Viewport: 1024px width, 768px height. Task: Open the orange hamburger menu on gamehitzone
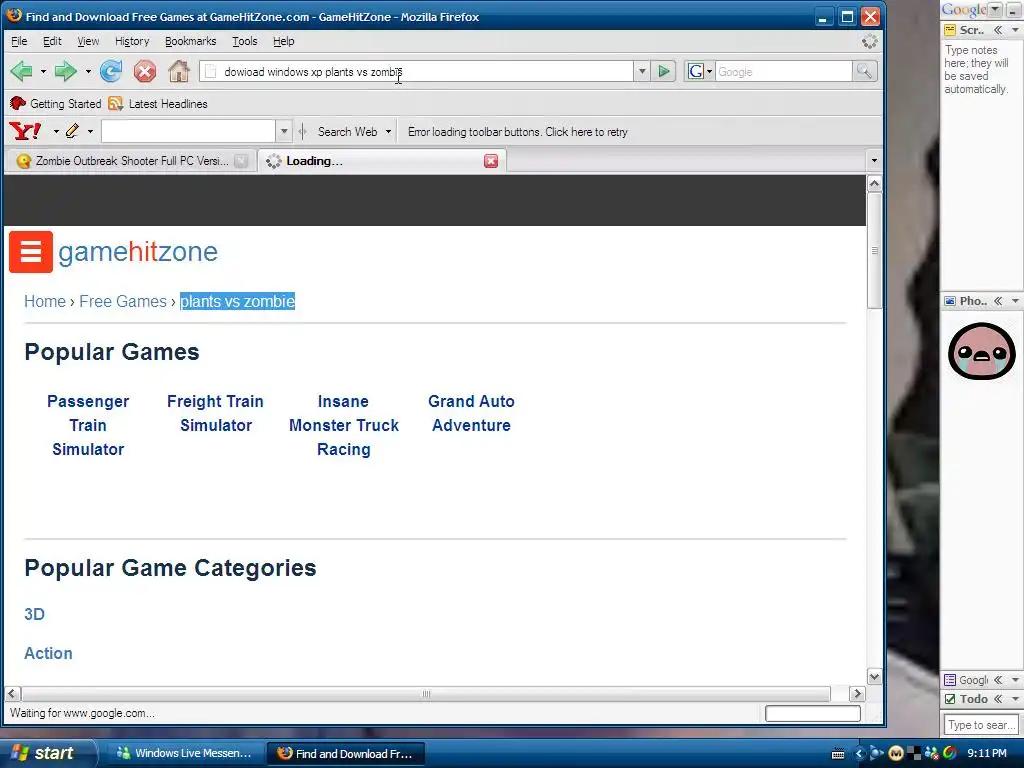click(x=31, y=251)
